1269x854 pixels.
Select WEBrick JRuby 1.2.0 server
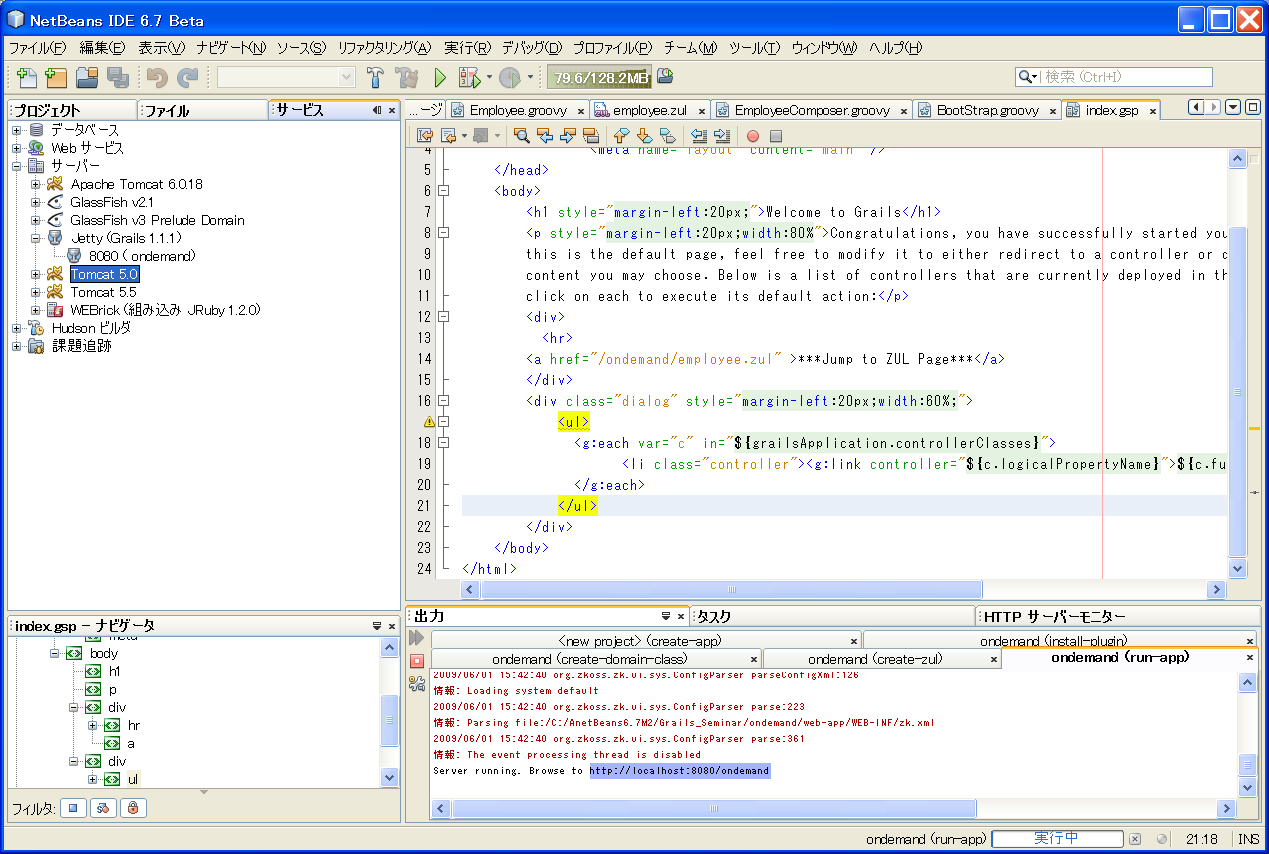(x=165, y=310)
